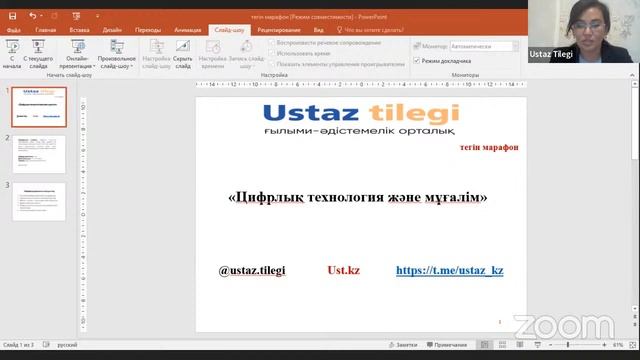Viewport: 640px width, 360px height.
Task: Open the Примечания comments pane
Action: tap(447, 345)
